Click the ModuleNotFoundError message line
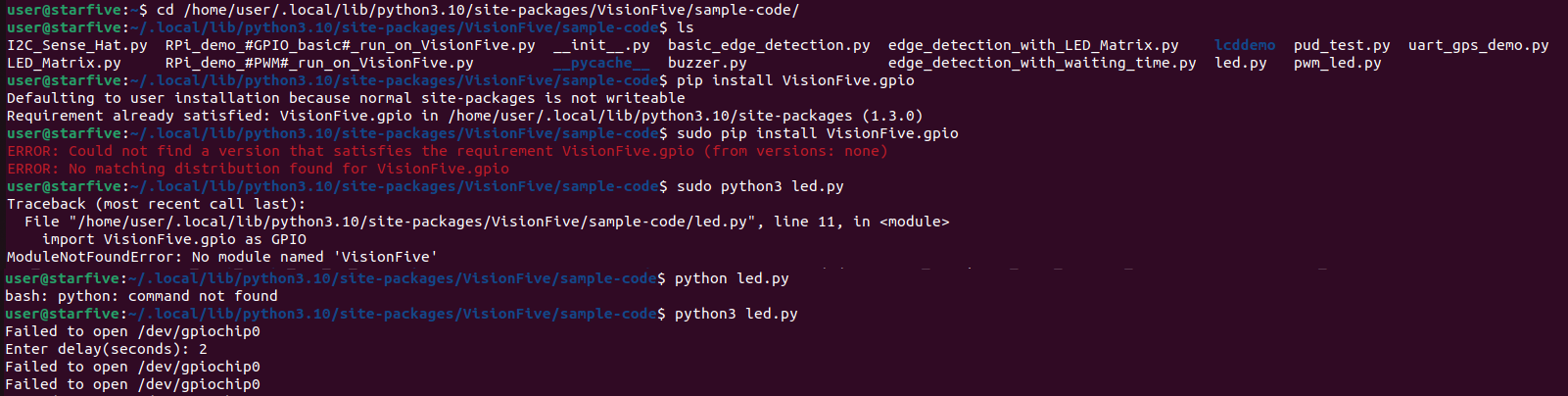The height and width of the screenshot is (396, 1568). click(x=222, y=257)
